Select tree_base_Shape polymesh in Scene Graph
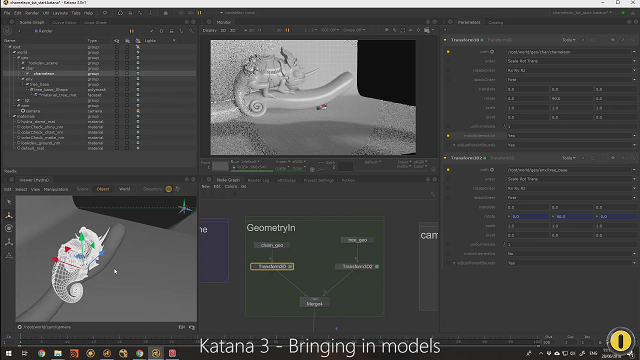Viewport: 640px width, 360px height. pyautogui.click(x=51, y=89)
